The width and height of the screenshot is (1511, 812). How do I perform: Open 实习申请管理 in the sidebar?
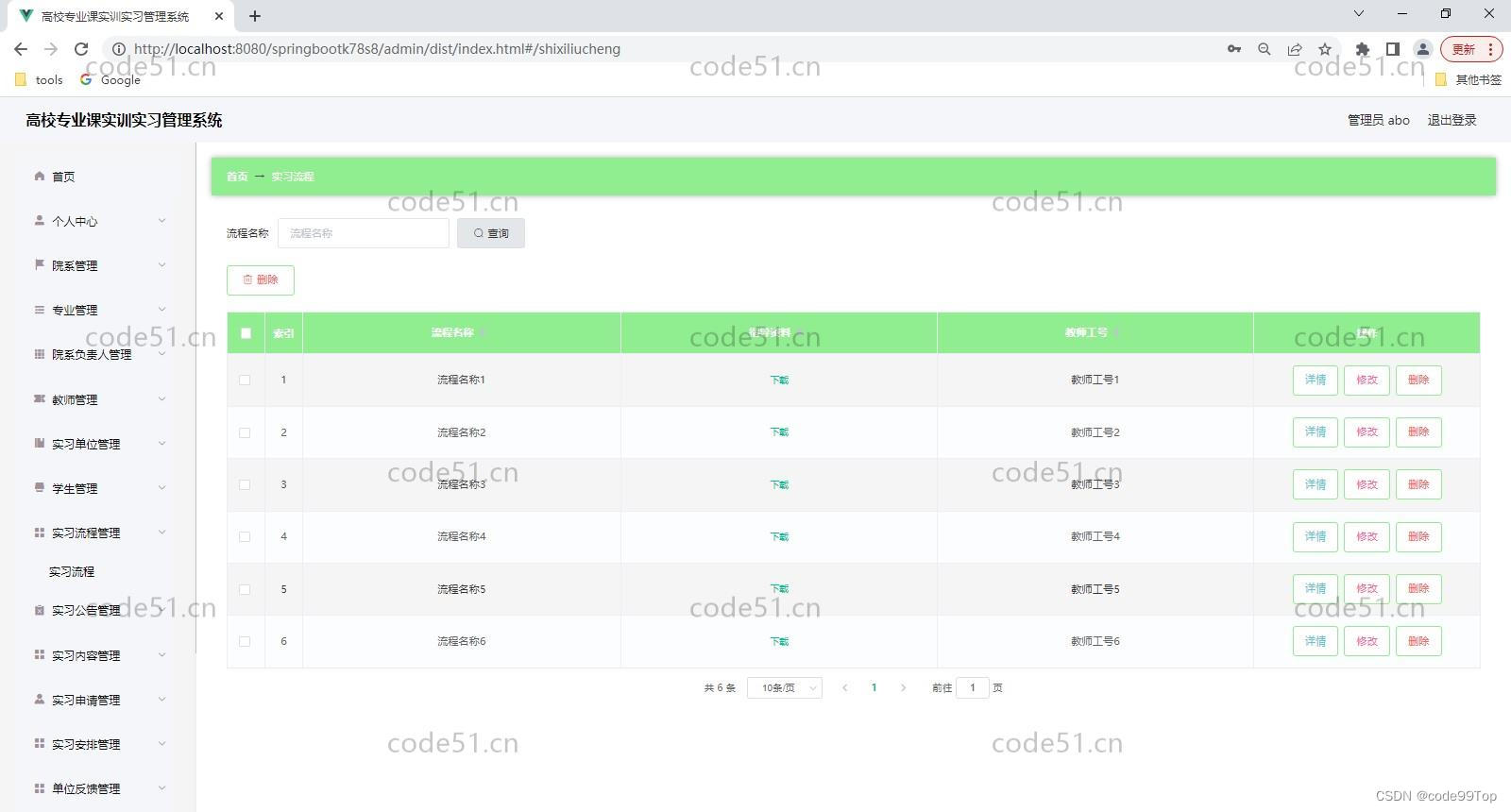[86, 700]
